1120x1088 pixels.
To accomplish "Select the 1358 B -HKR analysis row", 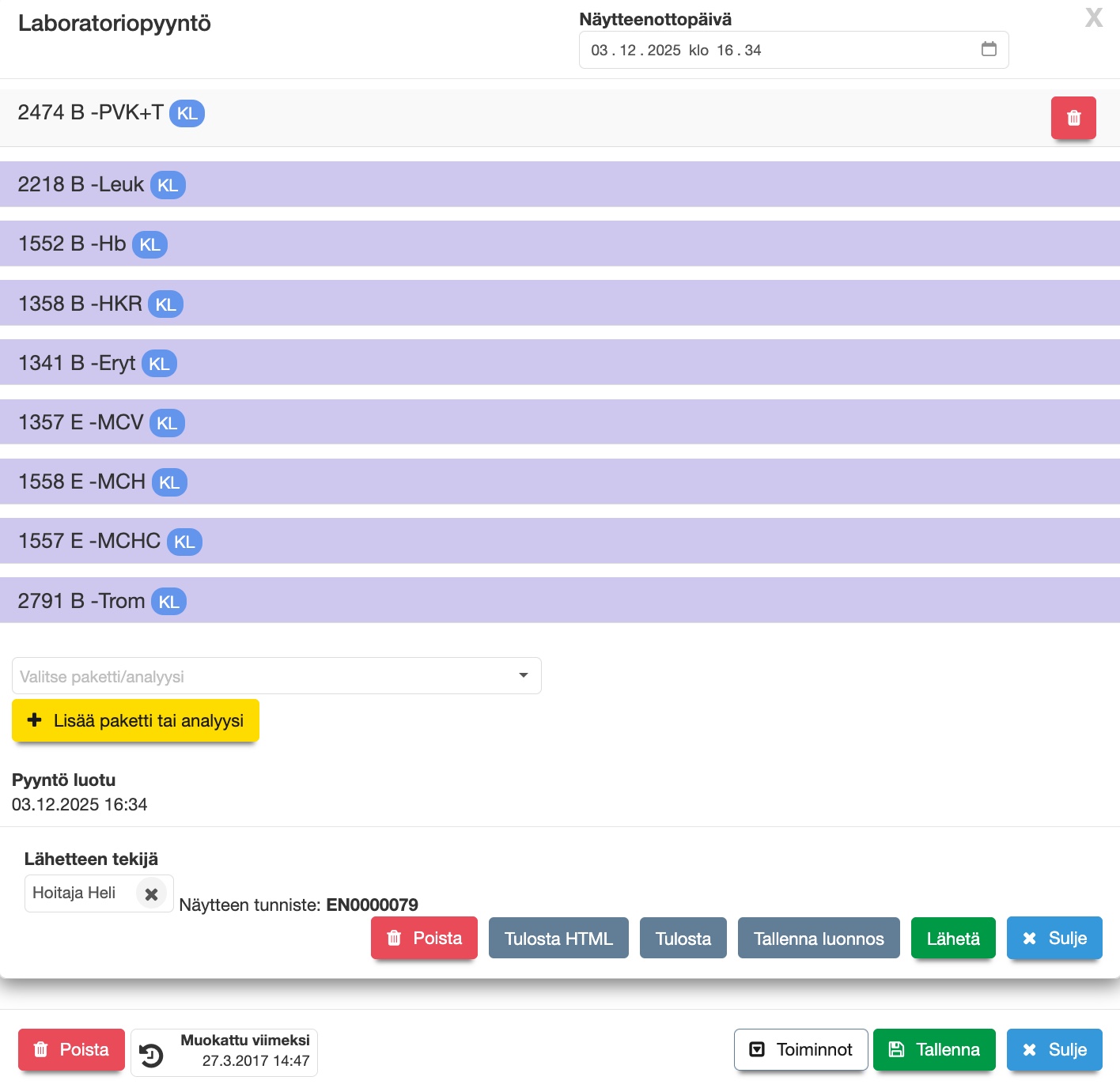I will coord(554,304).
